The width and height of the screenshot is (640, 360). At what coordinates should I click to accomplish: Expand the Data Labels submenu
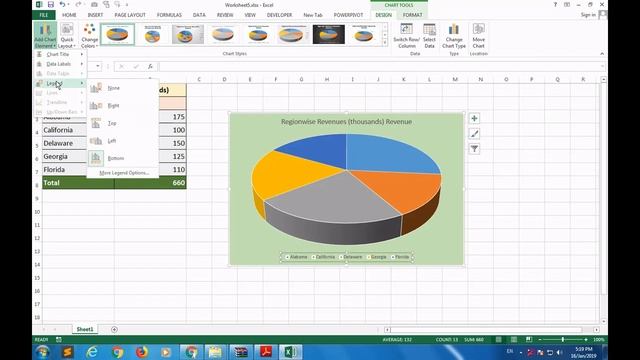pos(60,64)
